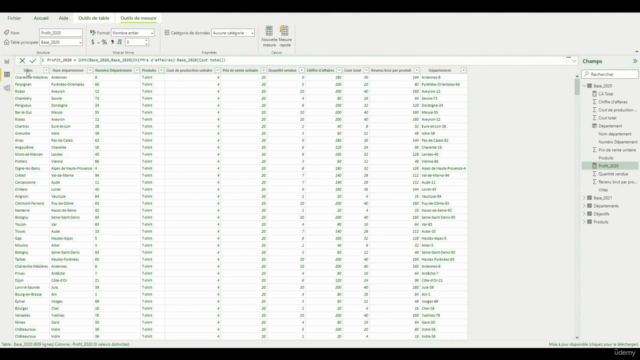Click the Produits table icon at the bottom

[589, 222]
